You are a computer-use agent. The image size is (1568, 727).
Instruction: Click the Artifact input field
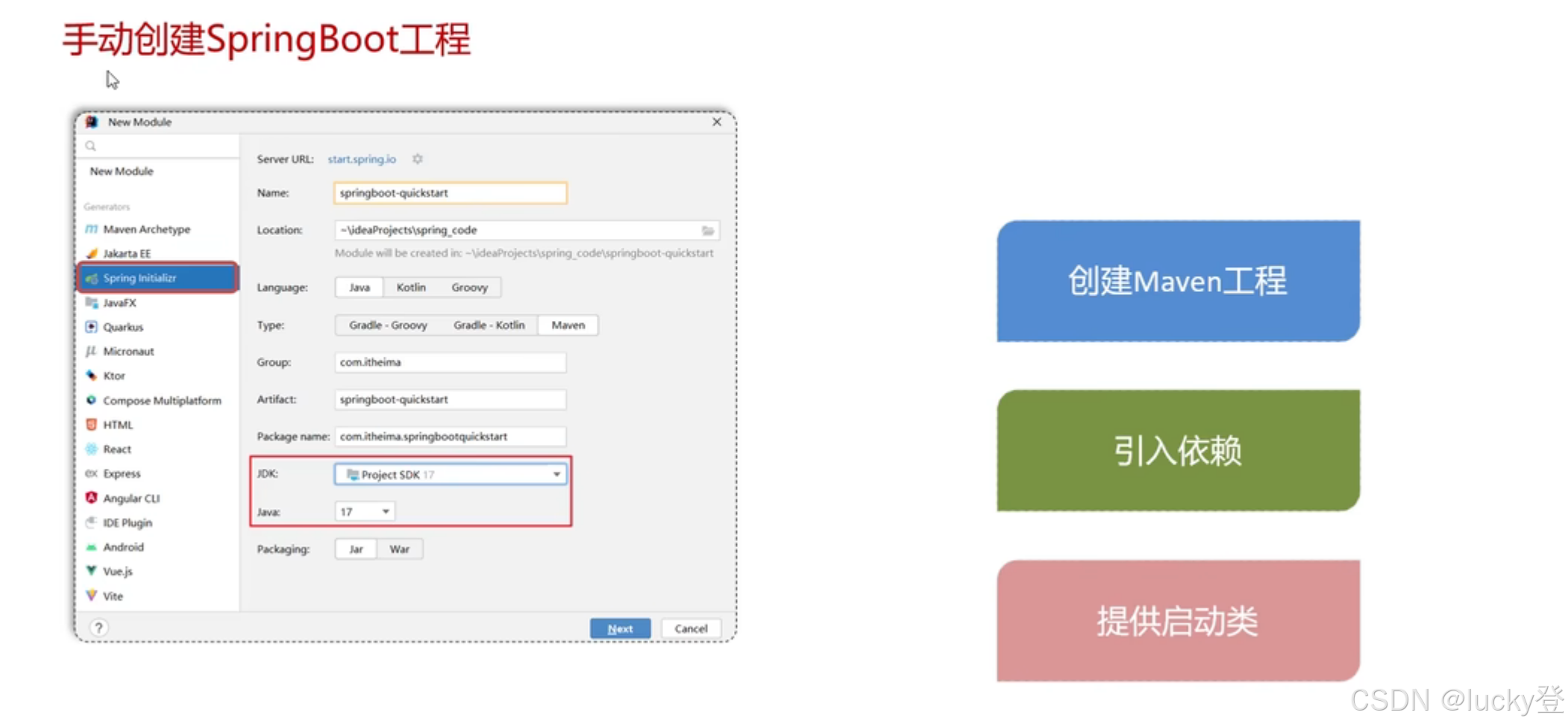(x=451, y=400)
